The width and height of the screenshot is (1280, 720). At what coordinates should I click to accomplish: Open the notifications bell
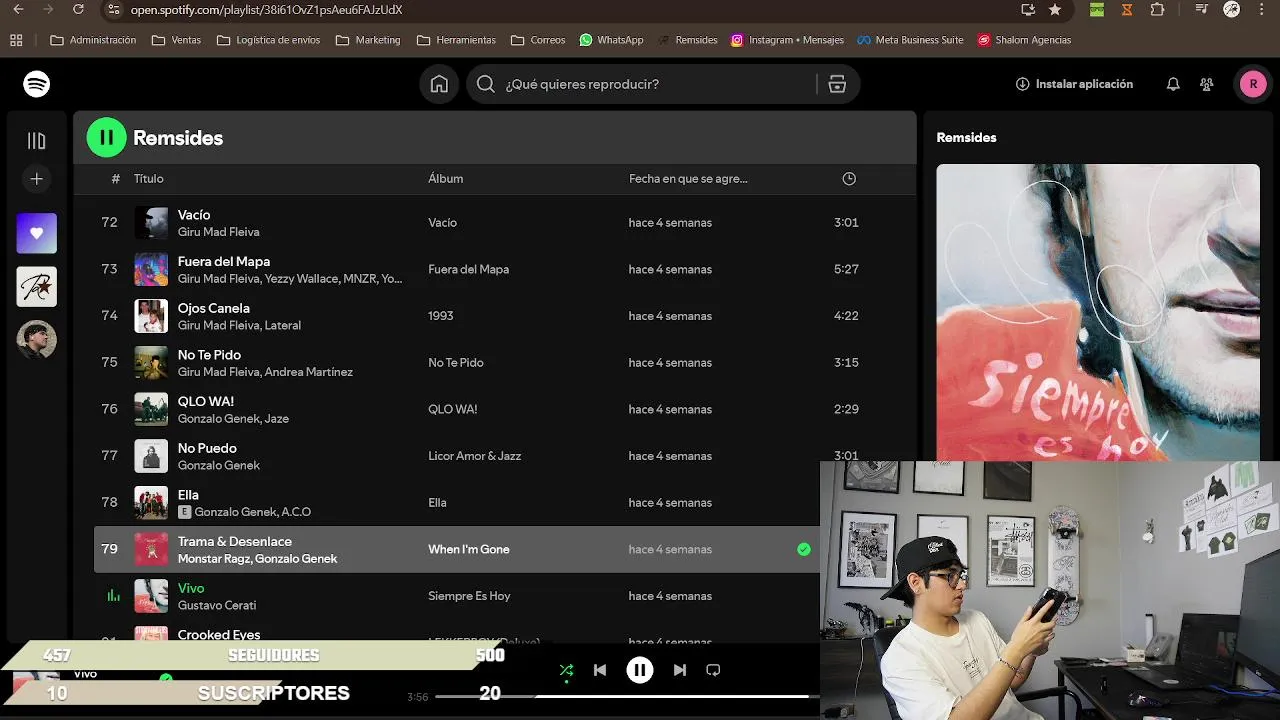tap(1173, 84)
